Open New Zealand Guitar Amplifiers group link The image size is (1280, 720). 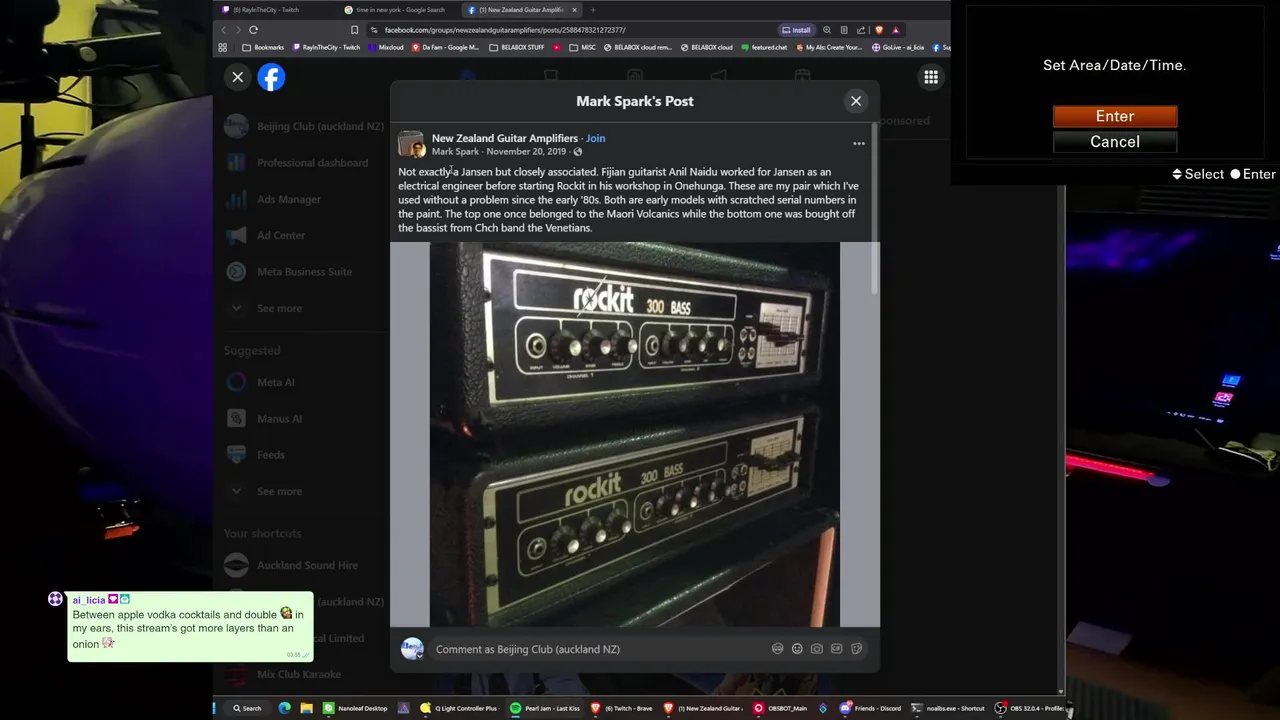pyautogui.click(x=505, y=138)
